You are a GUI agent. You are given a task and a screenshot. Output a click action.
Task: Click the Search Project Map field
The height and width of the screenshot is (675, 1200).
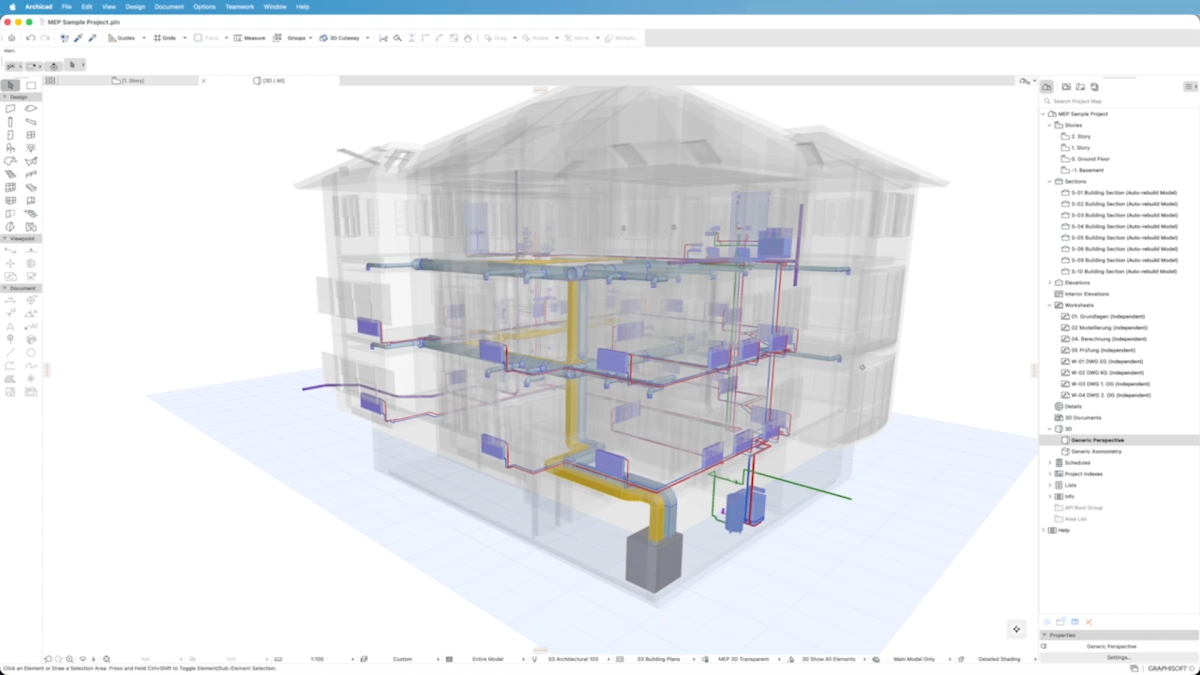1118,101
